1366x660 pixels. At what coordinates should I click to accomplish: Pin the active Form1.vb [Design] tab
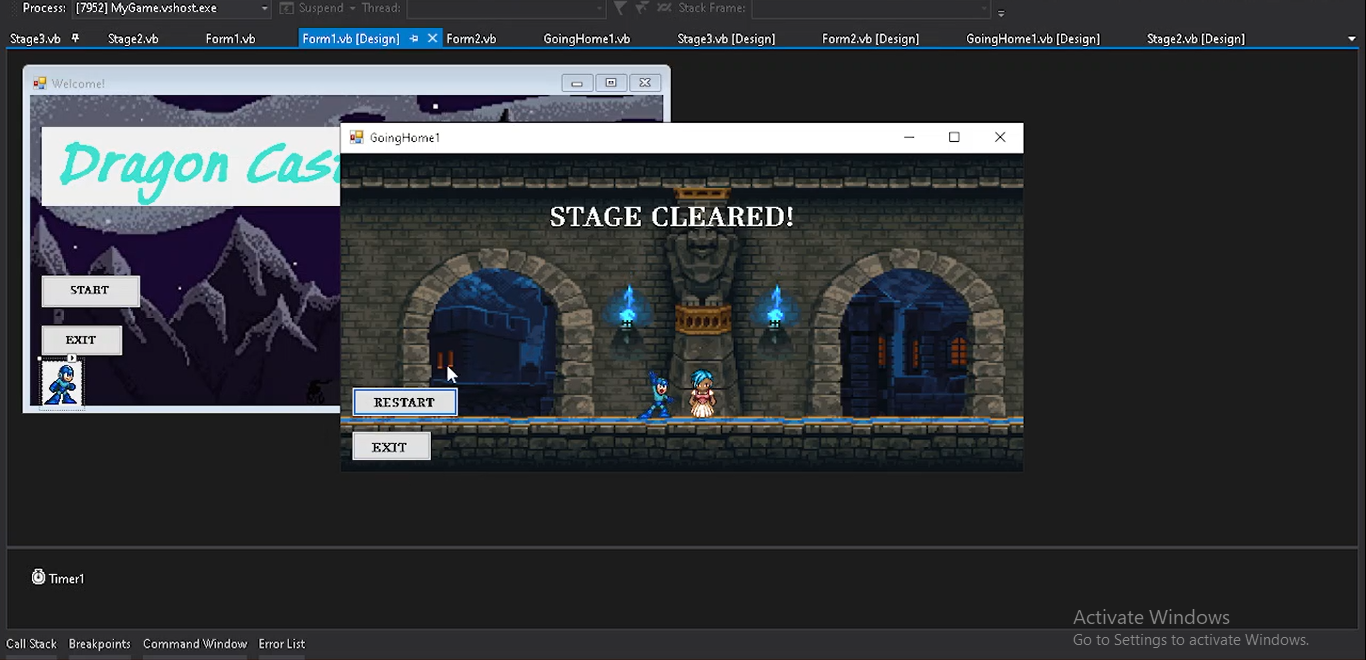tap(414, 38)
